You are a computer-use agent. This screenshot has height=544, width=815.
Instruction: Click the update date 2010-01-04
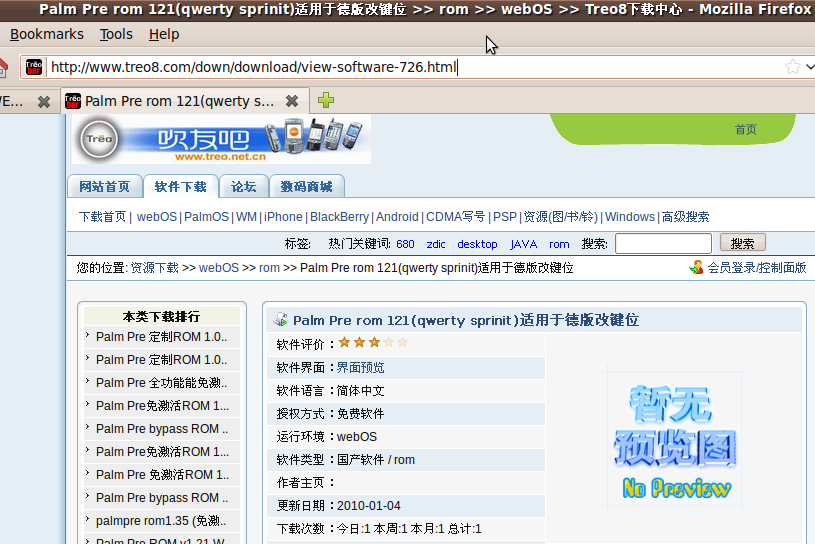369,506
